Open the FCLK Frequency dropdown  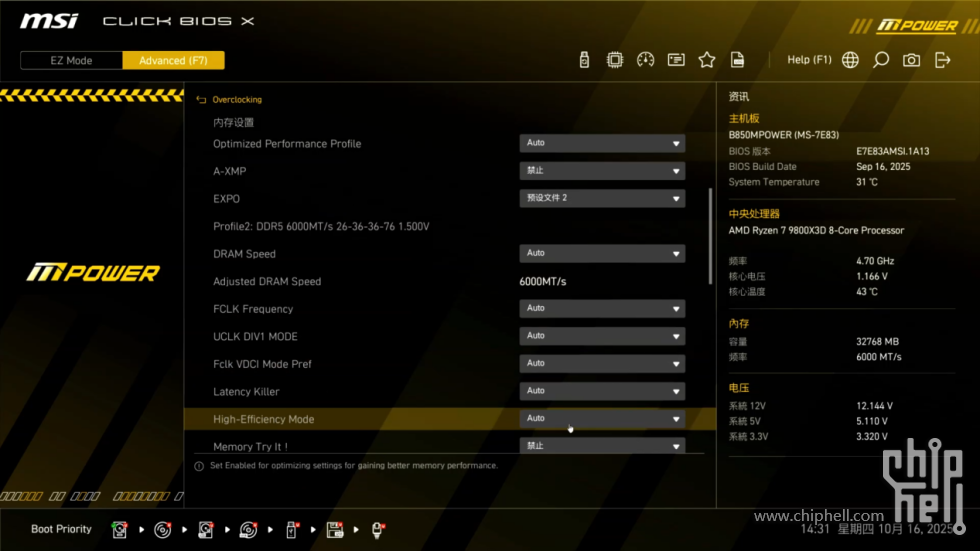[602, 309]
